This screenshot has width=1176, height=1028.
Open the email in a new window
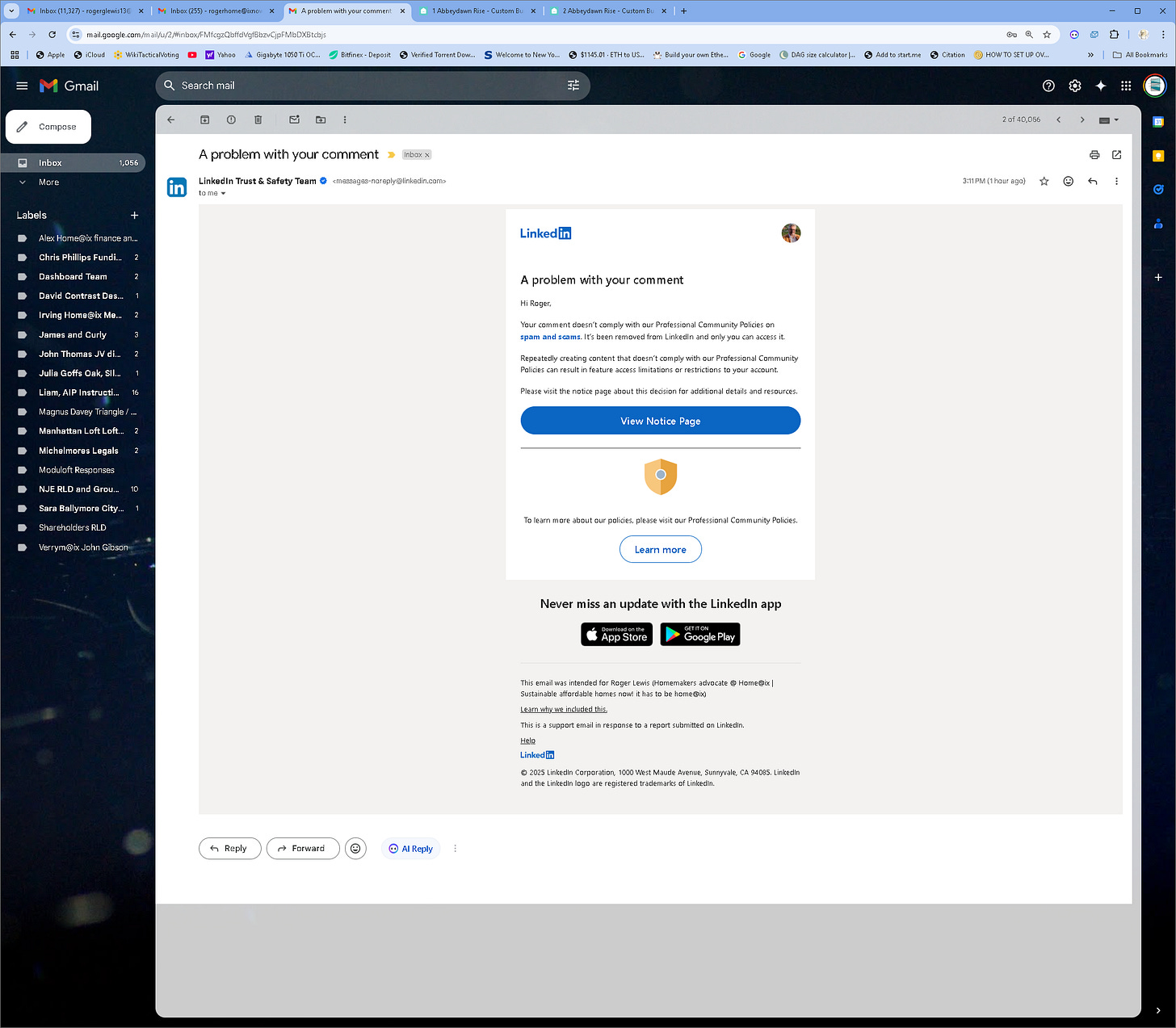tap(1116, 155)
